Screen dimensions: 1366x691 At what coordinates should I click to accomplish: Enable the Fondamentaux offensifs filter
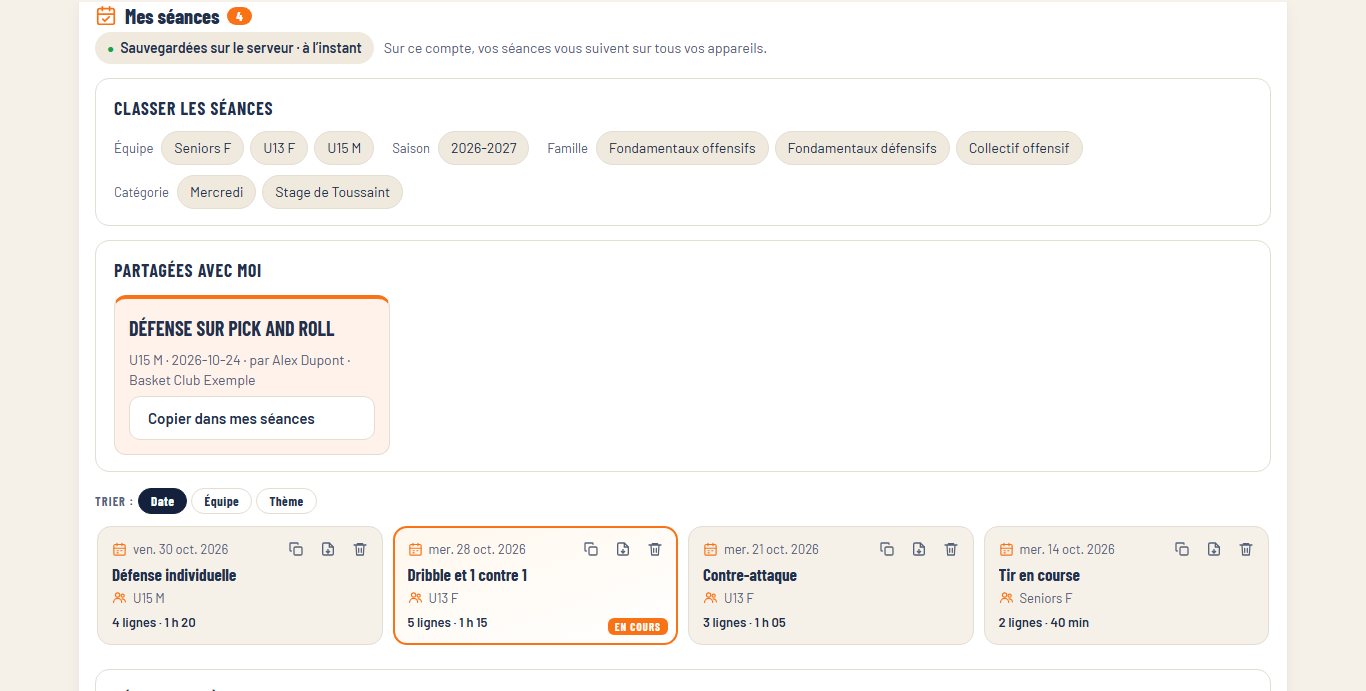tap(682, 148)
